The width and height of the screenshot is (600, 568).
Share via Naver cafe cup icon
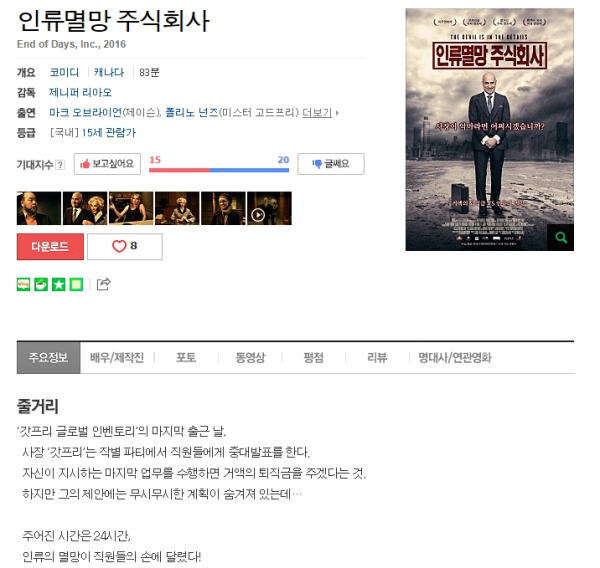tap(41, 284)
